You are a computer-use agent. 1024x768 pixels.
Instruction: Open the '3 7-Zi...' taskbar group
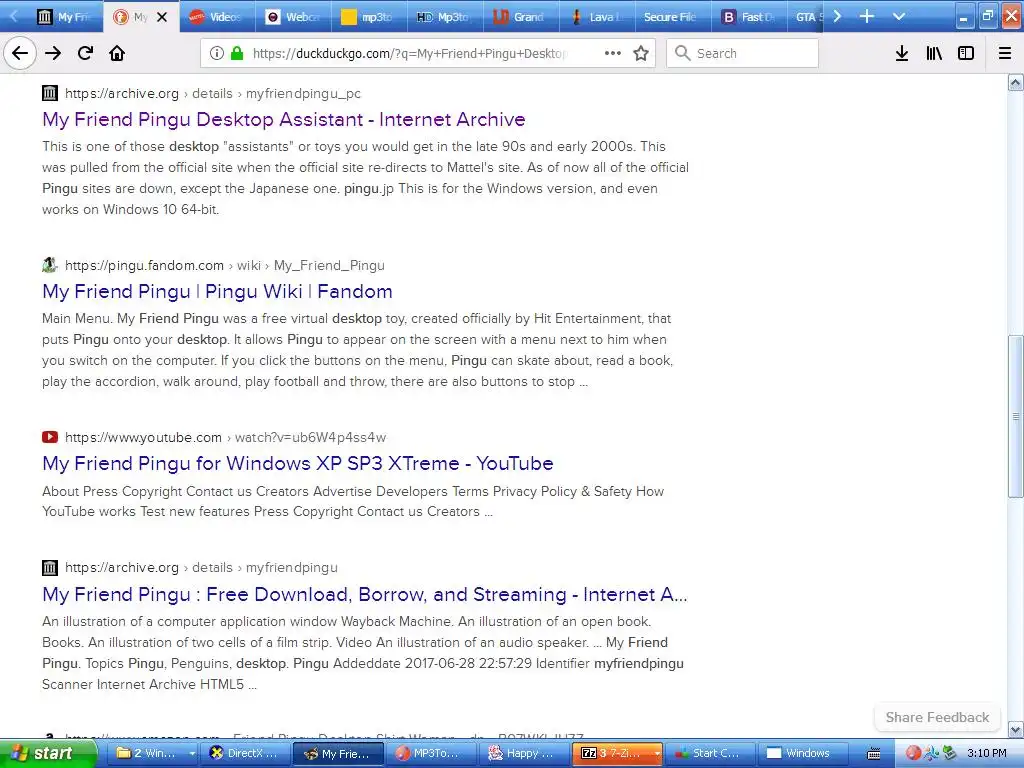tap(612, 753)
